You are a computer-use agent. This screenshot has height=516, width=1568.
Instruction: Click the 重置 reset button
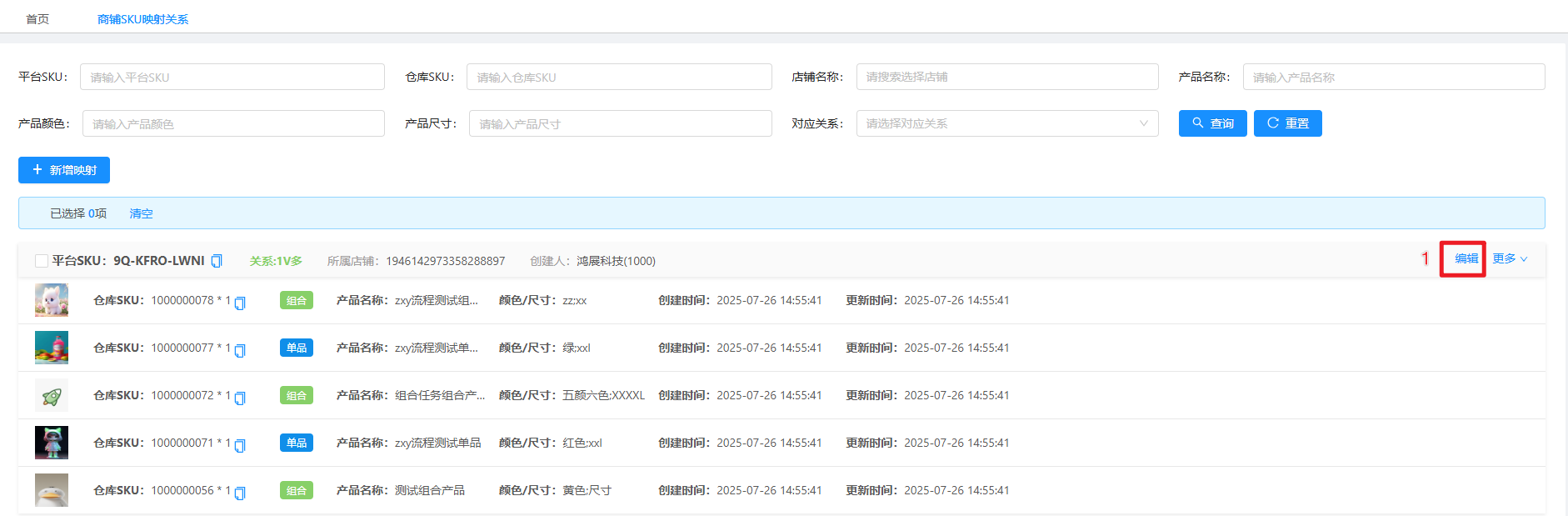[x=1287, y=123]
